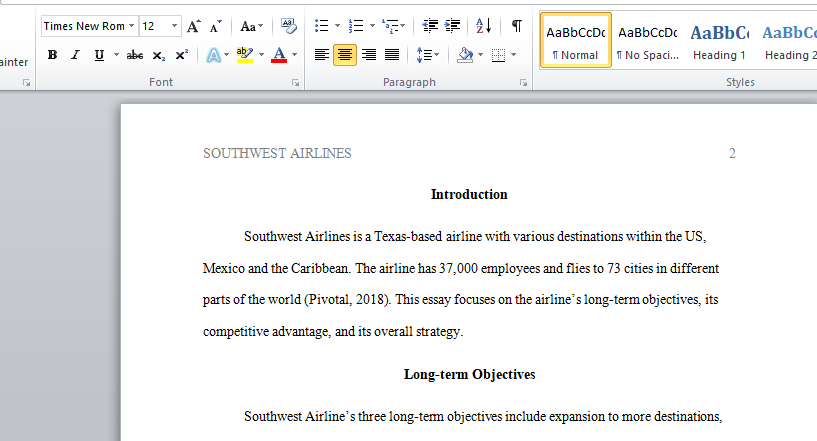
Task: Select the No Spacing style
Action: (x=648, y=41)
